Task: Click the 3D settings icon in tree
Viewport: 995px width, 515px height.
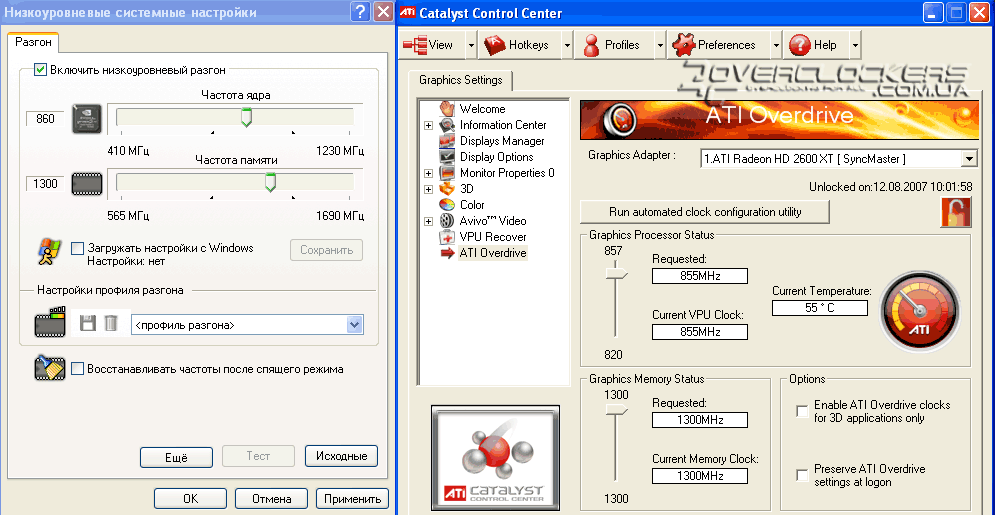Action: [x=448, y=188]
